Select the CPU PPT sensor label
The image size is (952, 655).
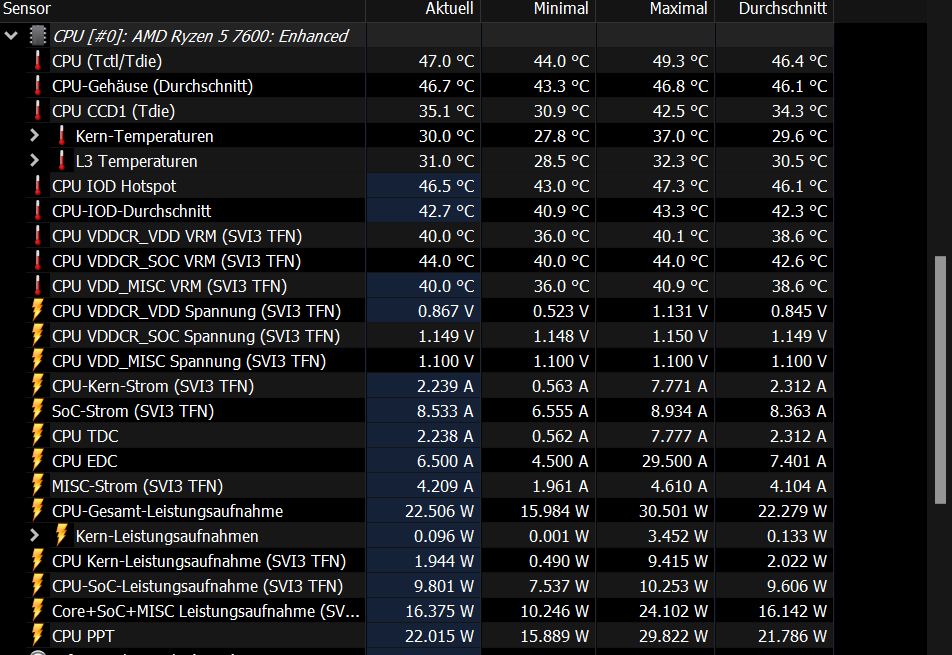click(x=83, y=636)
